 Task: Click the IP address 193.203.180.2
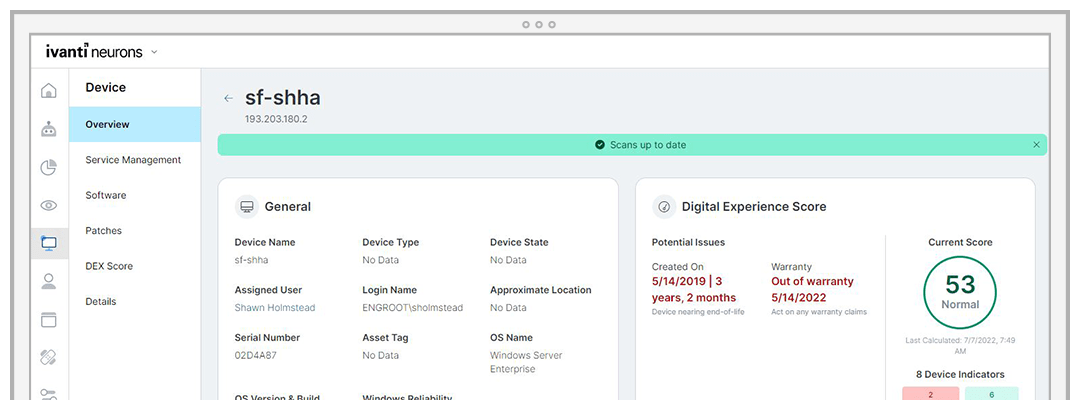click(276, 119)
